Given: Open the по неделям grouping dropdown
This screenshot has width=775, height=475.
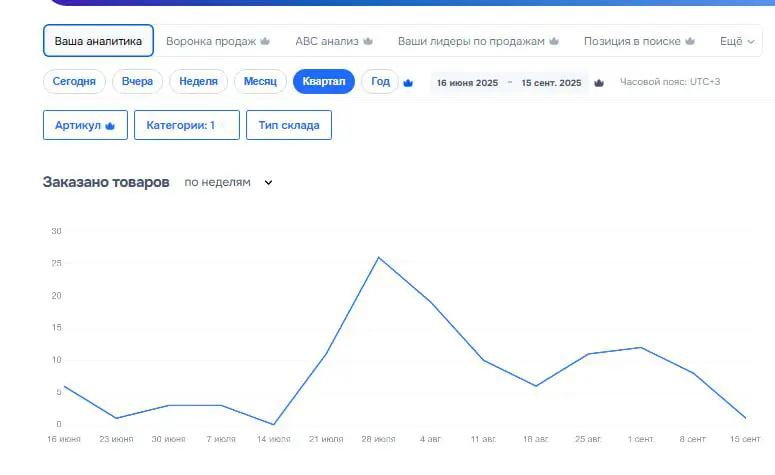Looking at the screenshot, I should coord(228,182).
